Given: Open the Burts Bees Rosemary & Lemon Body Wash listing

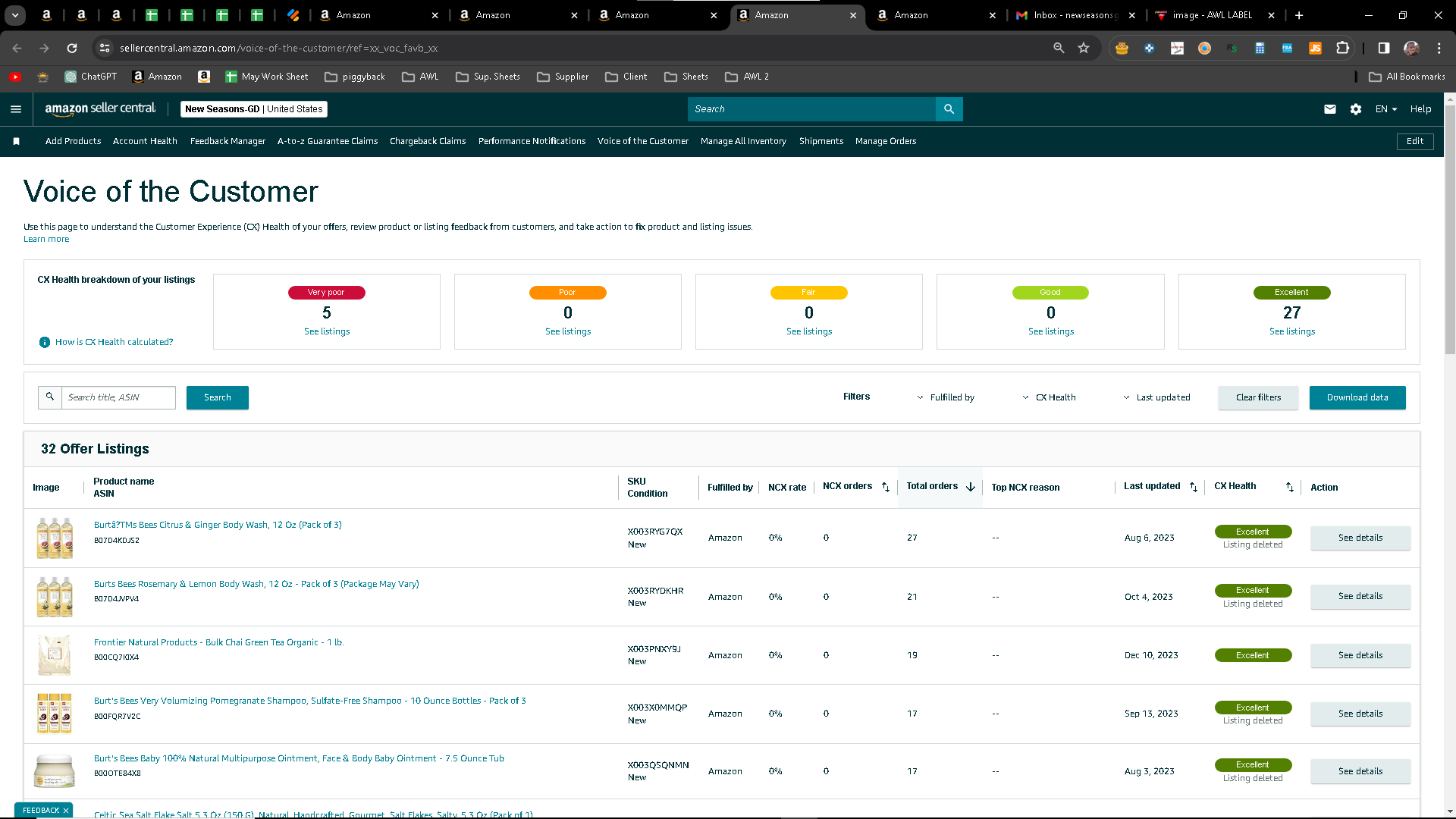Looking at the screenshot, I should [x=256, y=584].
